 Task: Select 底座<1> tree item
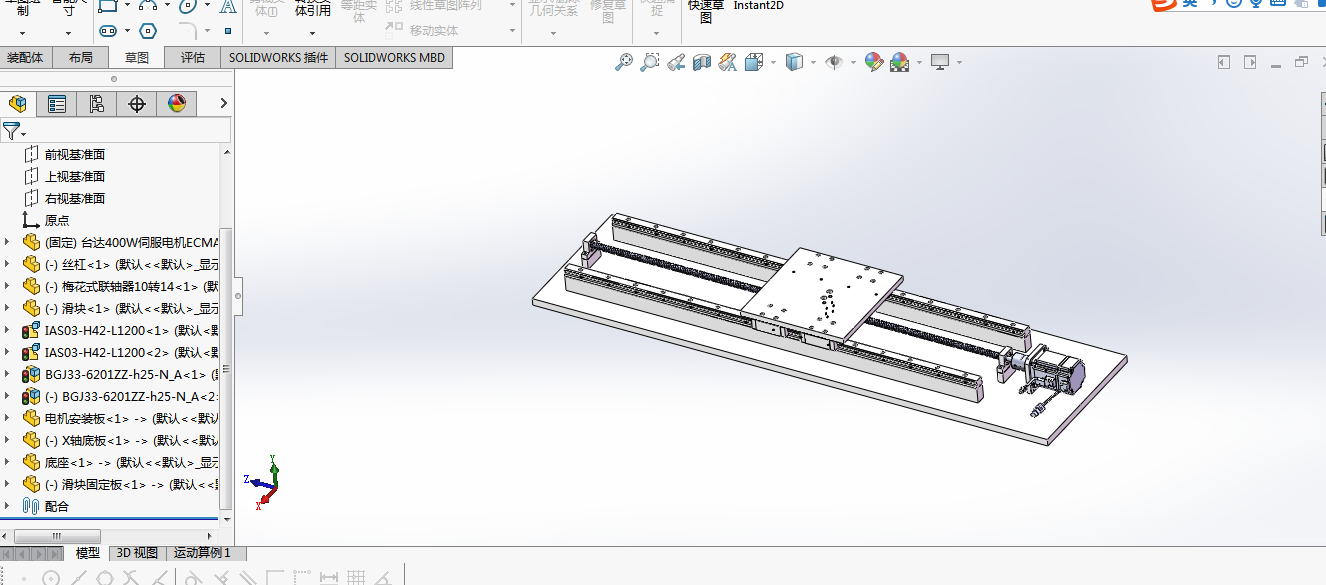click(119, 462)
